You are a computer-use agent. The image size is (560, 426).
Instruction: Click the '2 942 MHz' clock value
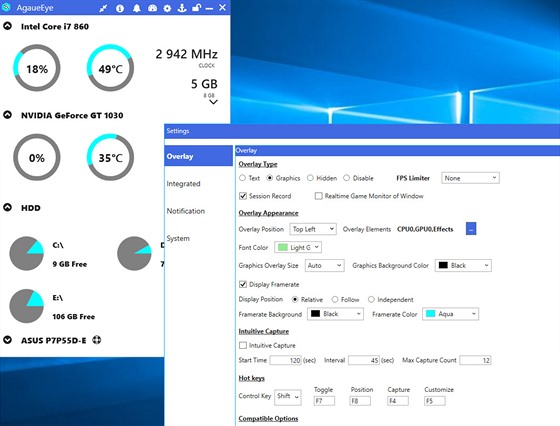(186, 54)
